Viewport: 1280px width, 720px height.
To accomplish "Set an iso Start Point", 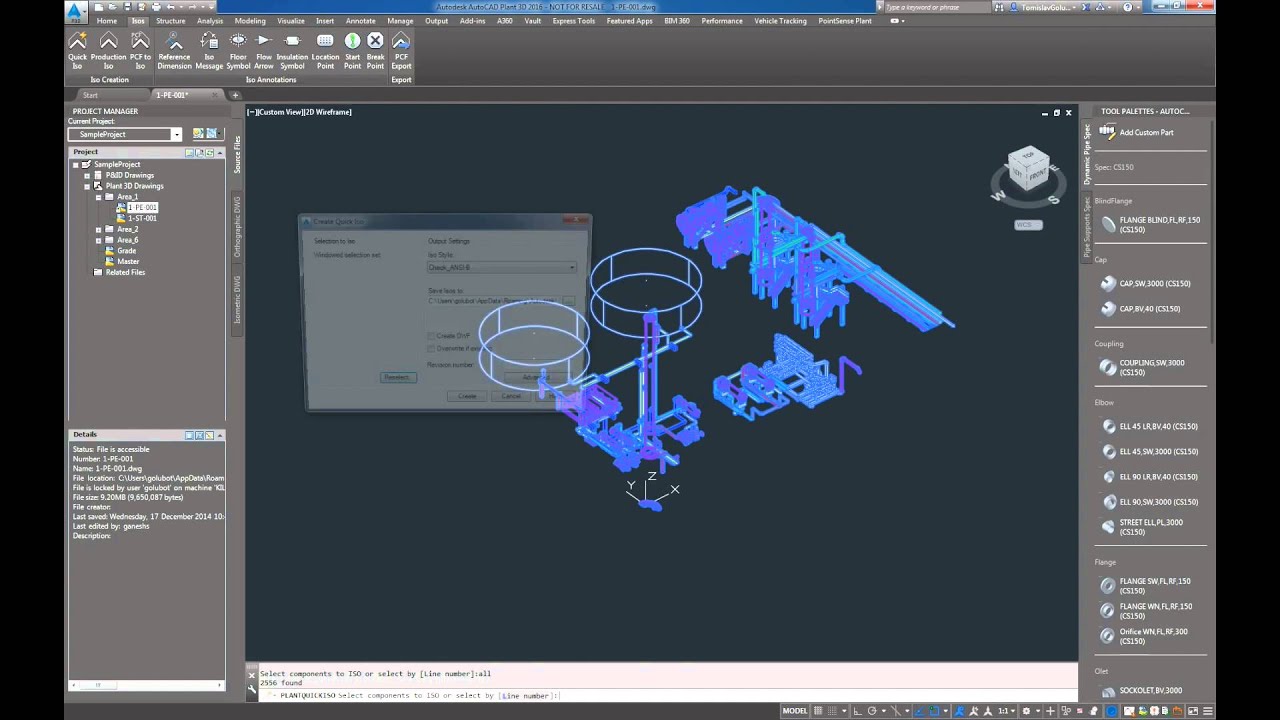I will coord(352,50).
